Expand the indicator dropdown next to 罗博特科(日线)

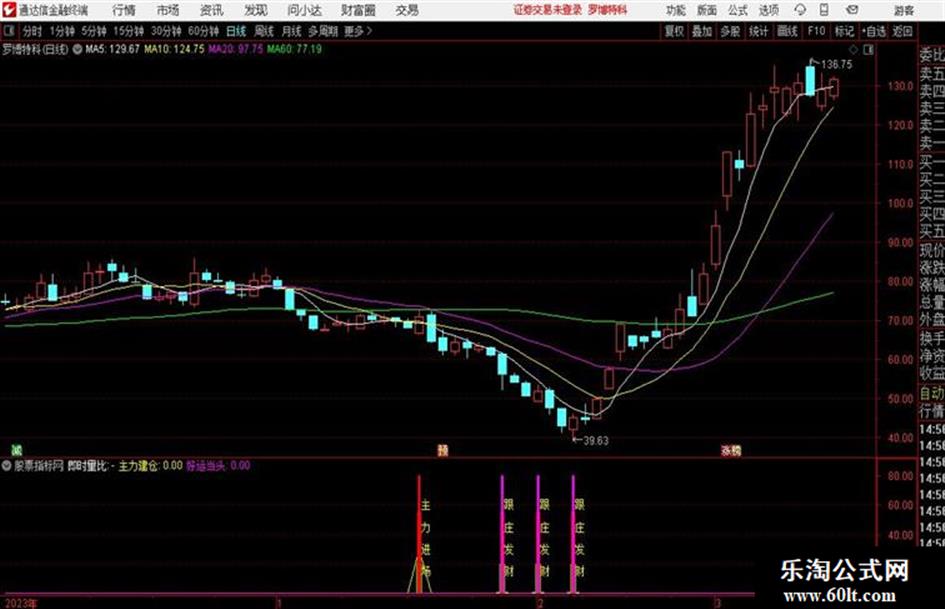click(x=77, y=49)
